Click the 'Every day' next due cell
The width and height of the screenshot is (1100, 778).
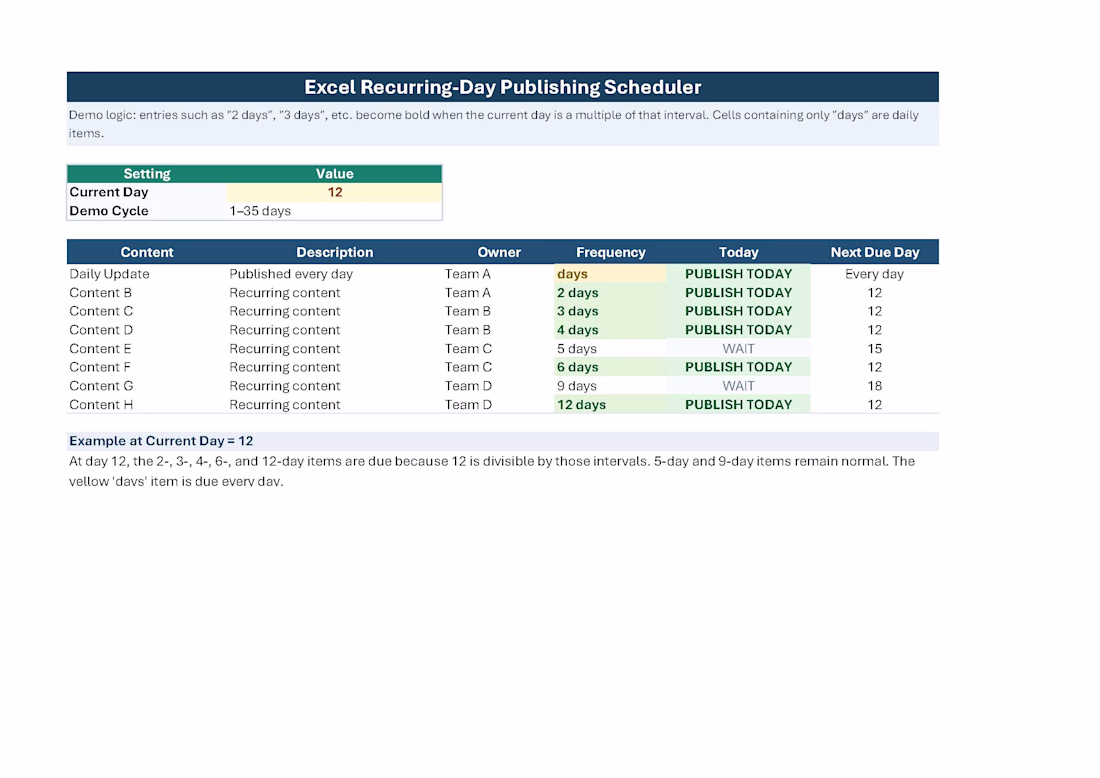(874, 274)
